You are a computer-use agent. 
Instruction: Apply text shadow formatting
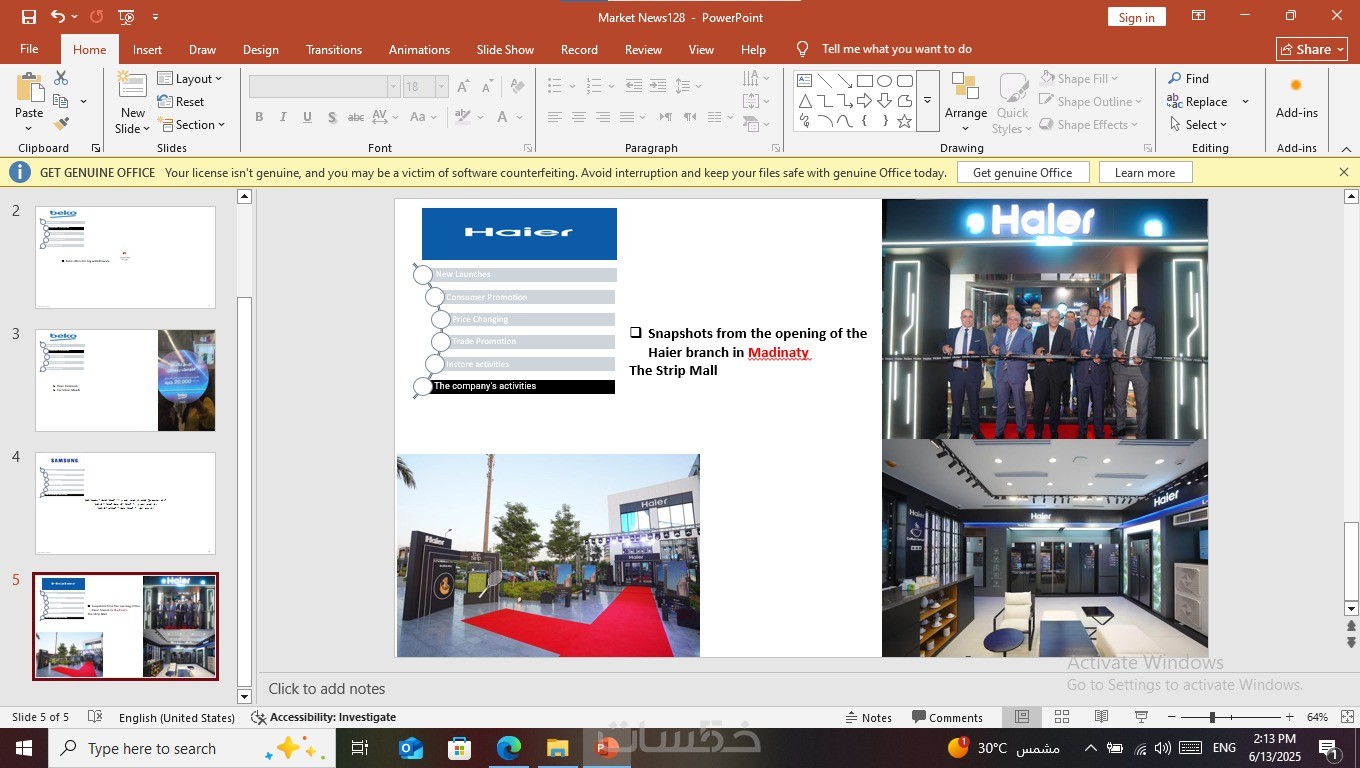click(x=331, y=117)
